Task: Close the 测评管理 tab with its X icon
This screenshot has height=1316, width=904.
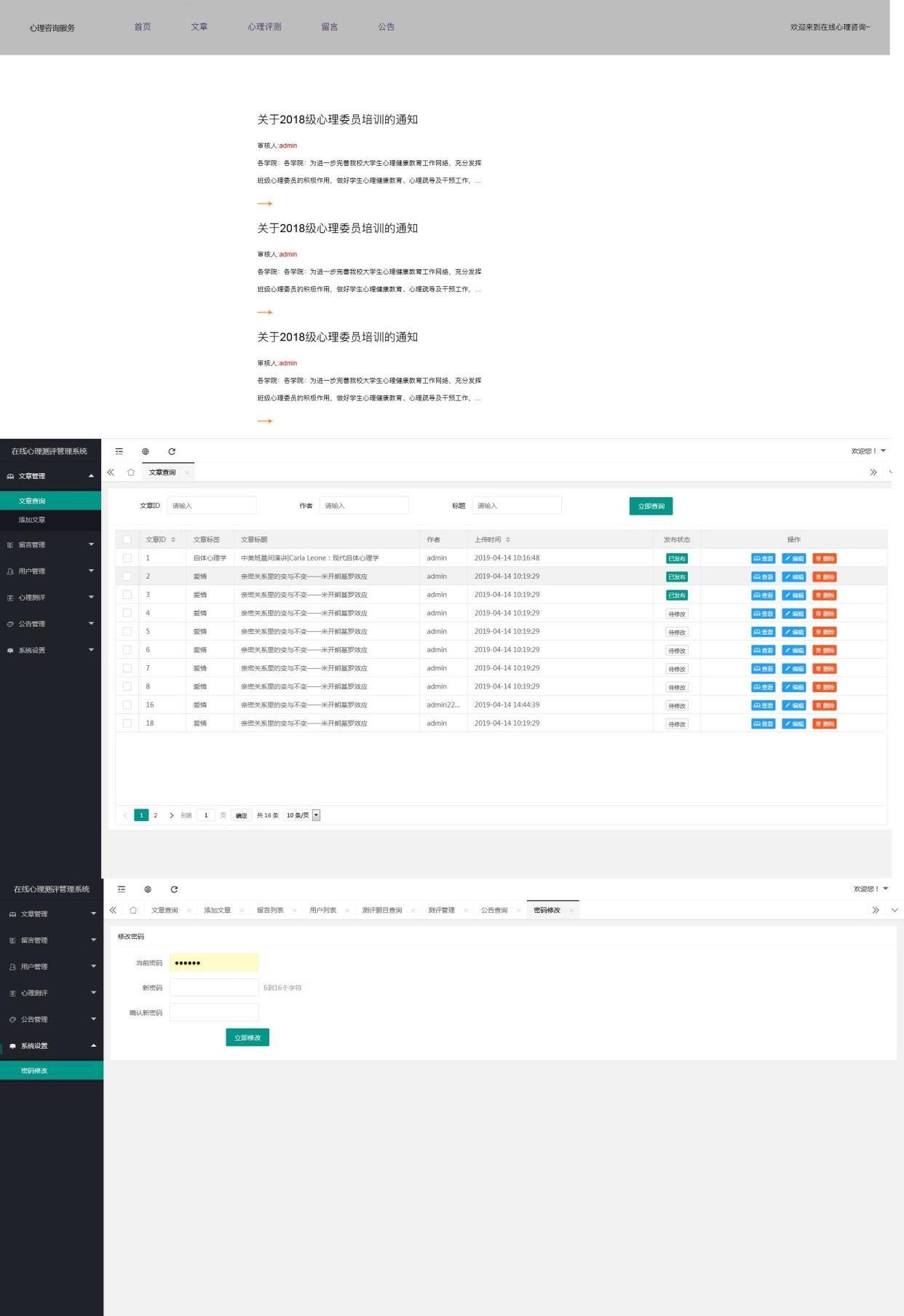Action: 466,911
